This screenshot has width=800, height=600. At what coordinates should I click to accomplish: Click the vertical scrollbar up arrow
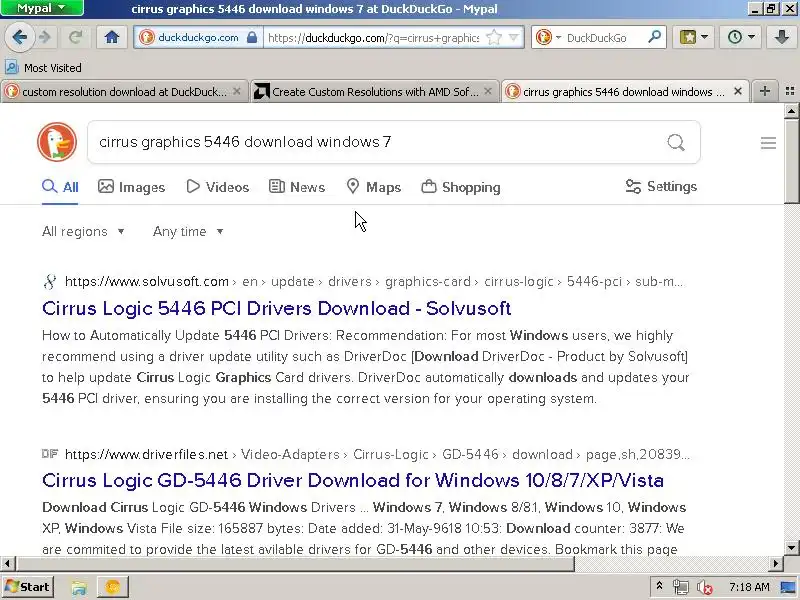(x=791, y=110)
